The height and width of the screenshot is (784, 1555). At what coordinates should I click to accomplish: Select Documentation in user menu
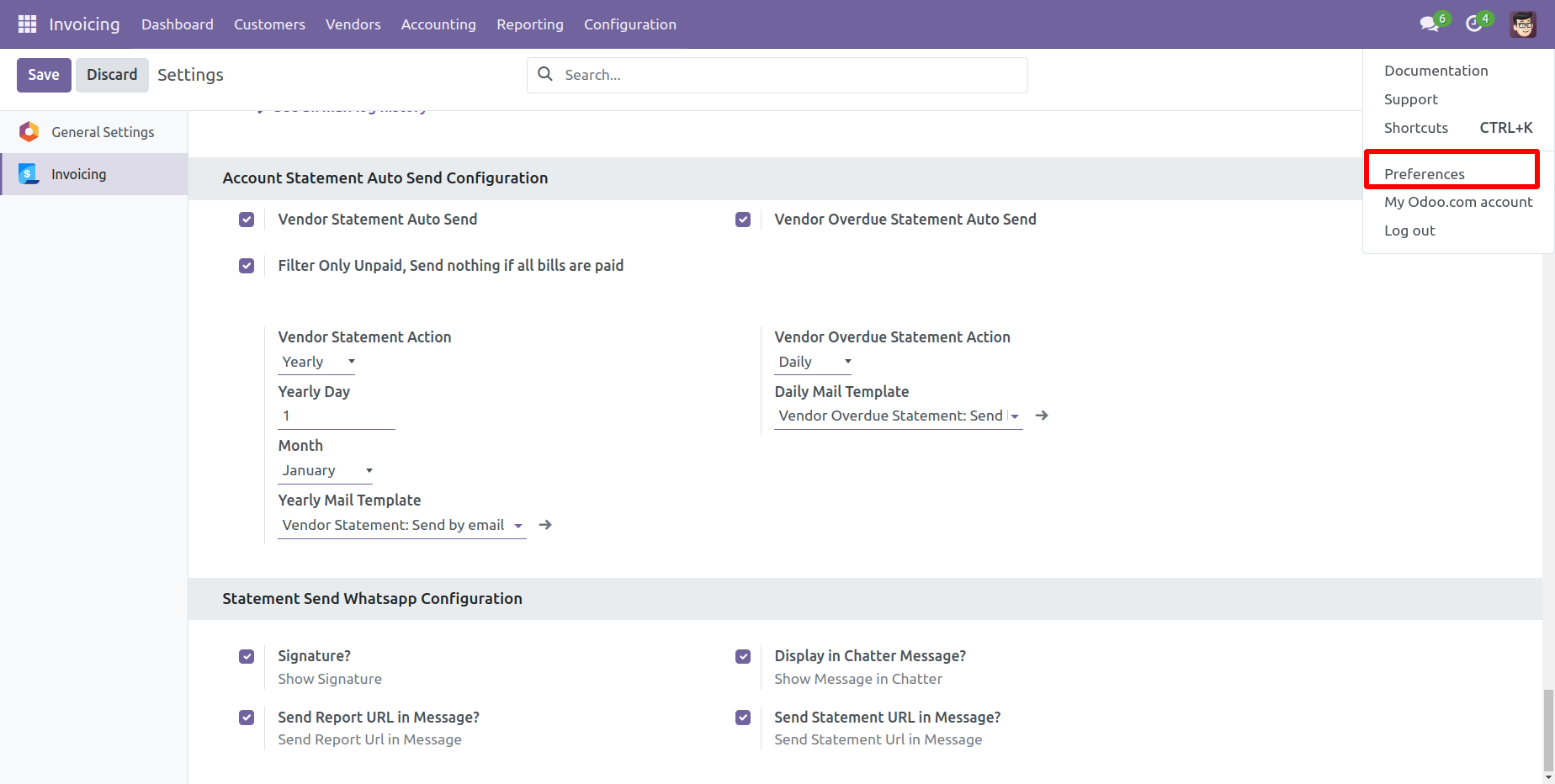point(1458,71)
